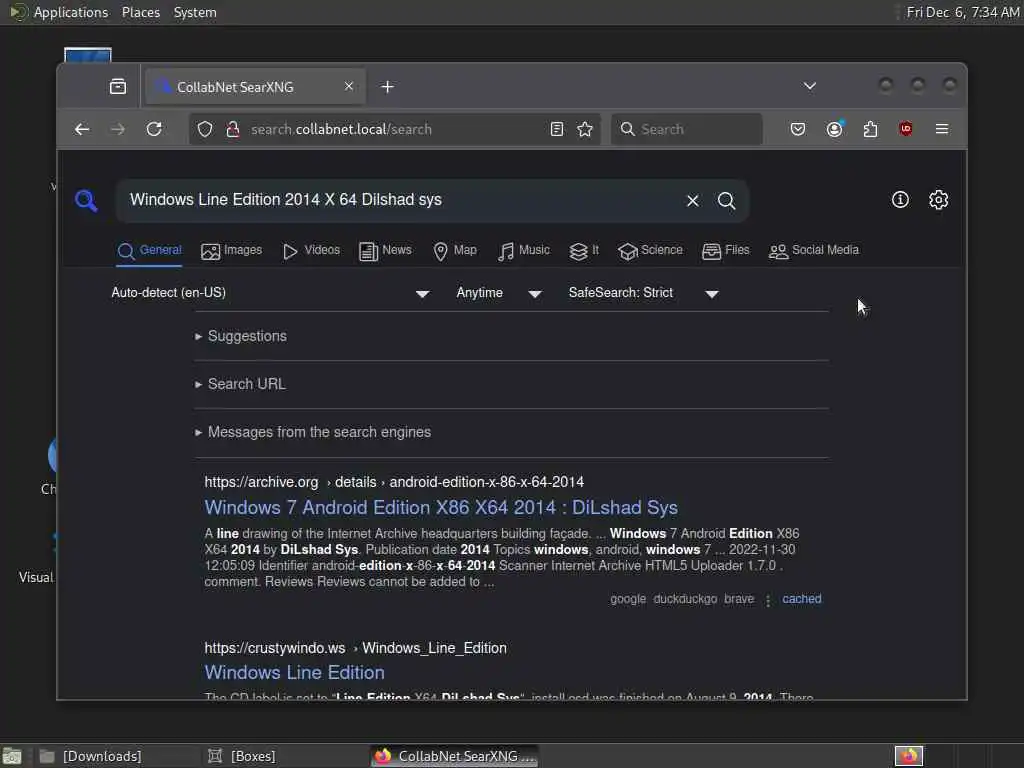Switch to the Map tab
1024x768 pixels.
[455, 251]
